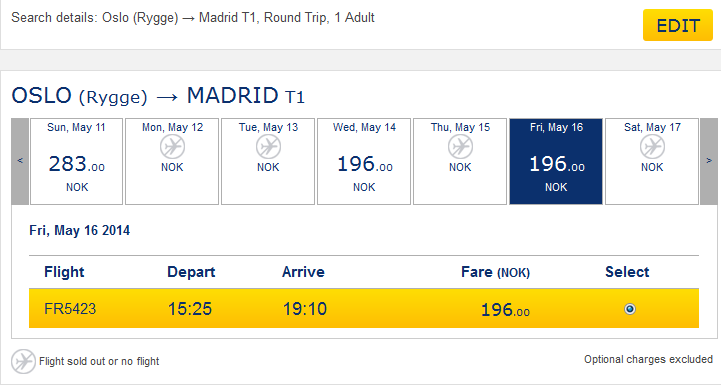Click the Sat, May 17 sold-out plane icon
Image resolution: width=721 pixels, height=385 pixels.
652,147
